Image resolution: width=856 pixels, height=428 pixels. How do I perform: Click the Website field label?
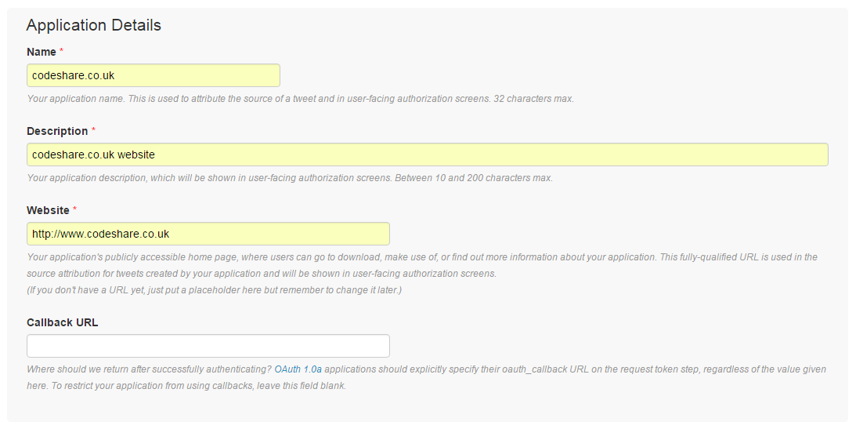point(48,211)
